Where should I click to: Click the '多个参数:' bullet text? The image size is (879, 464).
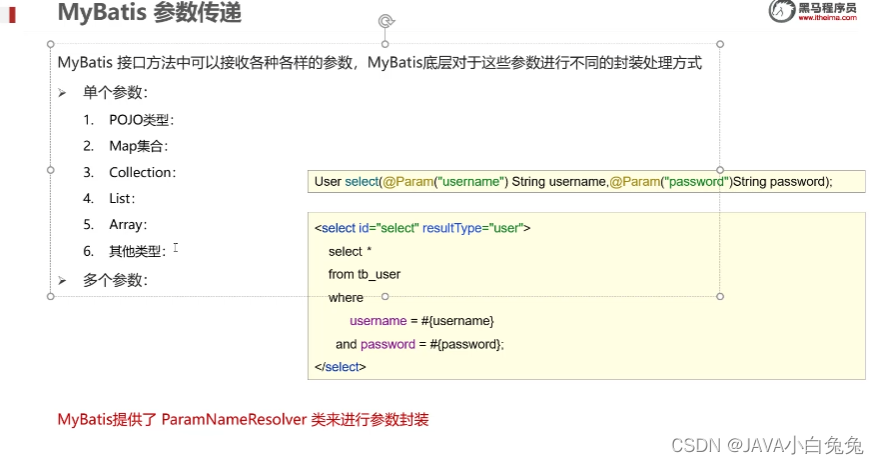pyautogui.click(x=115, y=280)
